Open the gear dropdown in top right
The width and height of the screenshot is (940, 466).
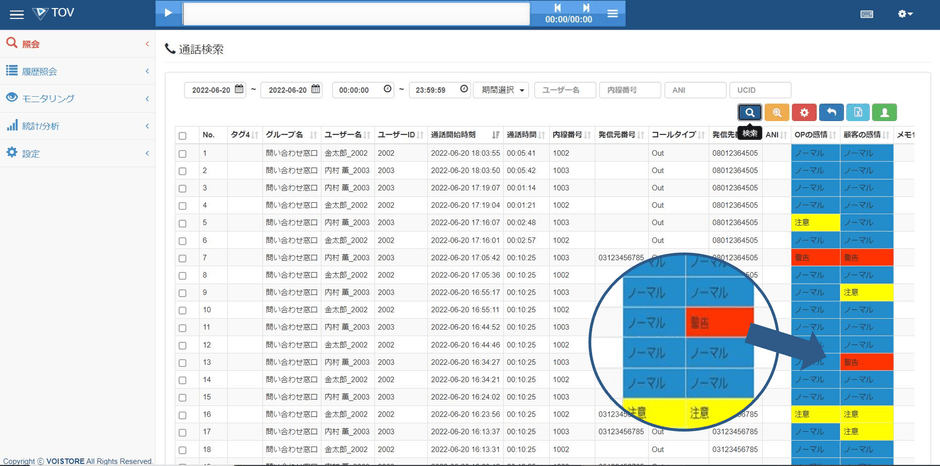point(905,14)
